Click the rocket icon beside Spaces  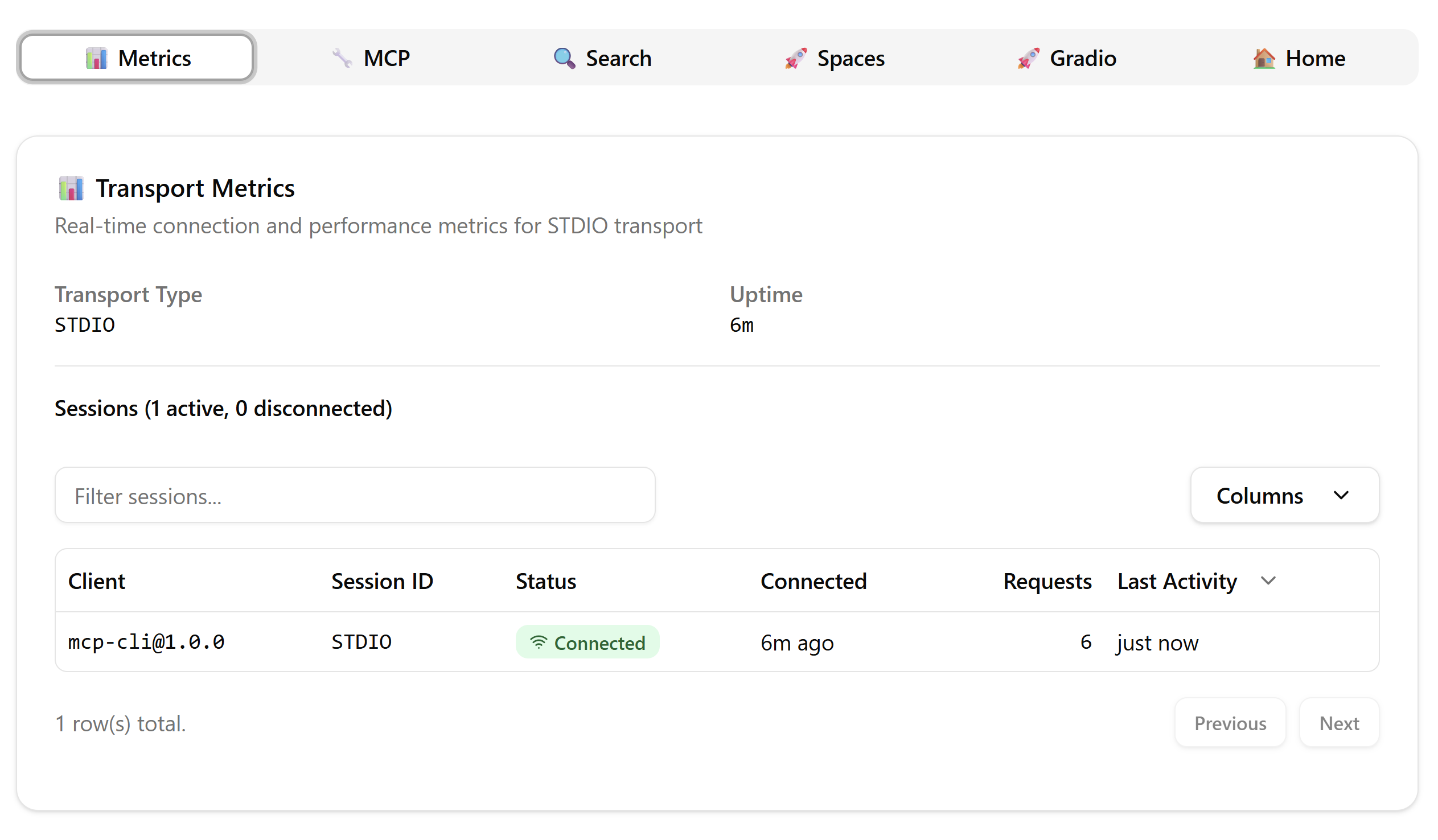pyautogui.click(x=795, y=58)
